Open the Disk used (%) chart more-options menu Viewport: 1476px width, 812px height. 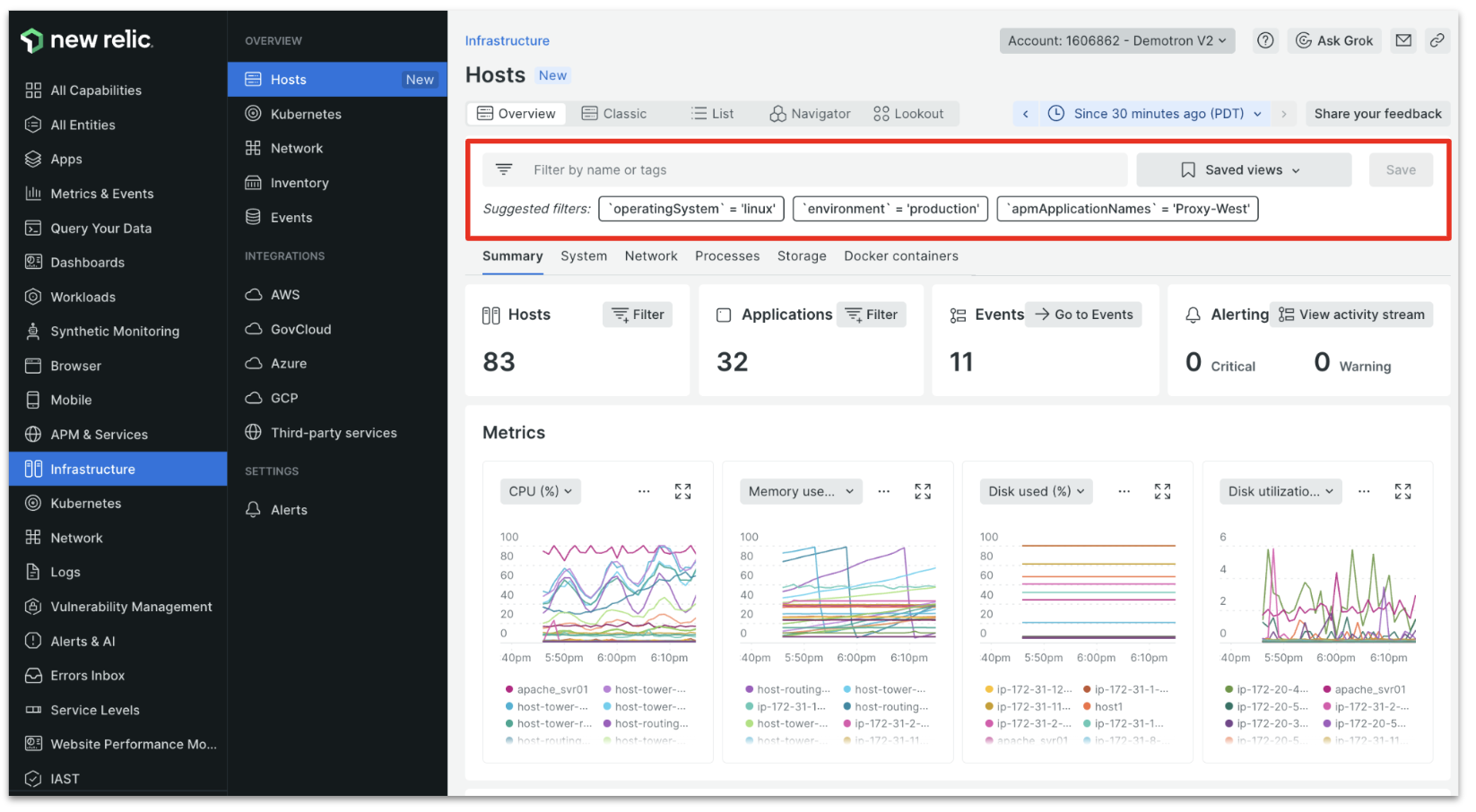(x=1124, y=491)
